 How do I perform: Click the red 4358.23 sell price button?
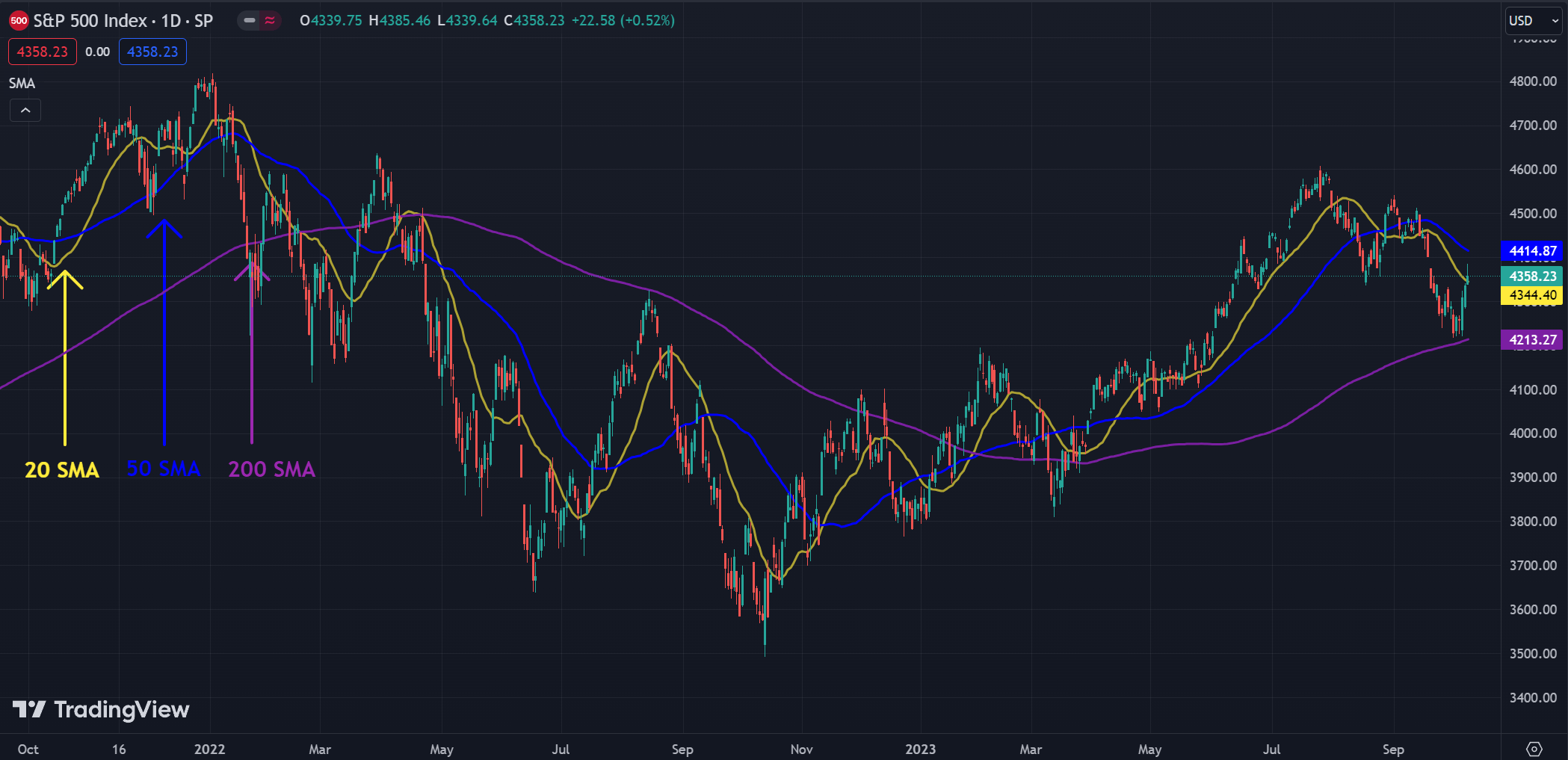(43, 52)
